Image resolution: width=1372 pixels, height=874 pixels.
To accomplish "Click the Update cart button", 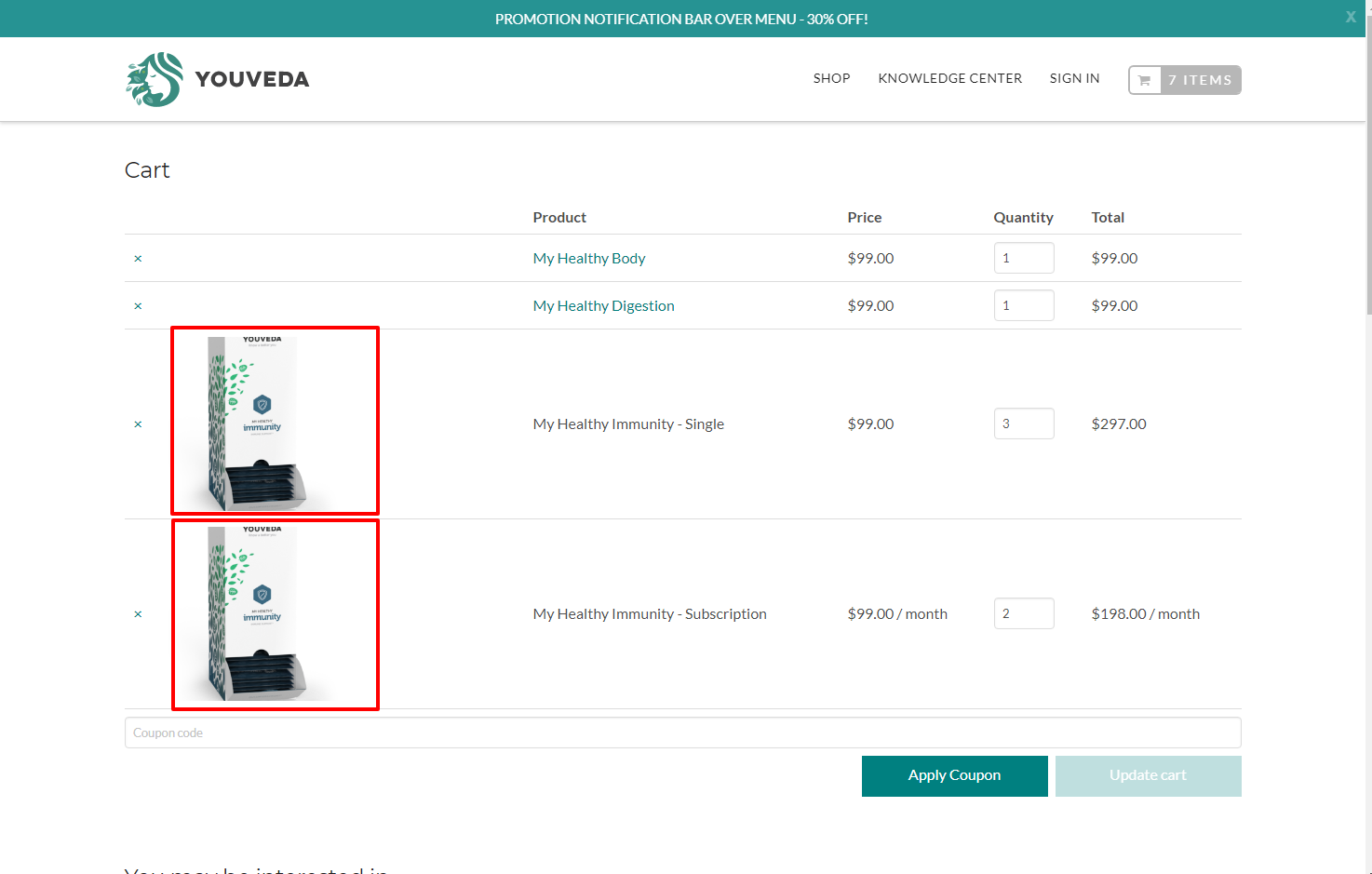I will [x=1148, y=775].
